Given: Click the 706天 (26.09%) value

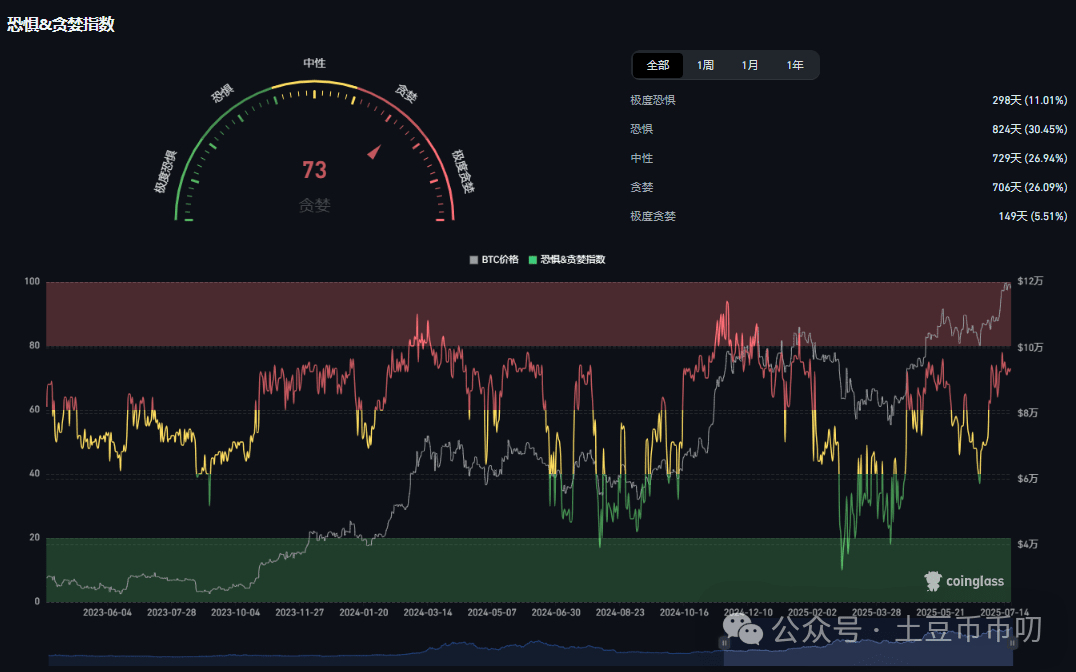Looking at the screenshot, I should tap(1029, 187).
